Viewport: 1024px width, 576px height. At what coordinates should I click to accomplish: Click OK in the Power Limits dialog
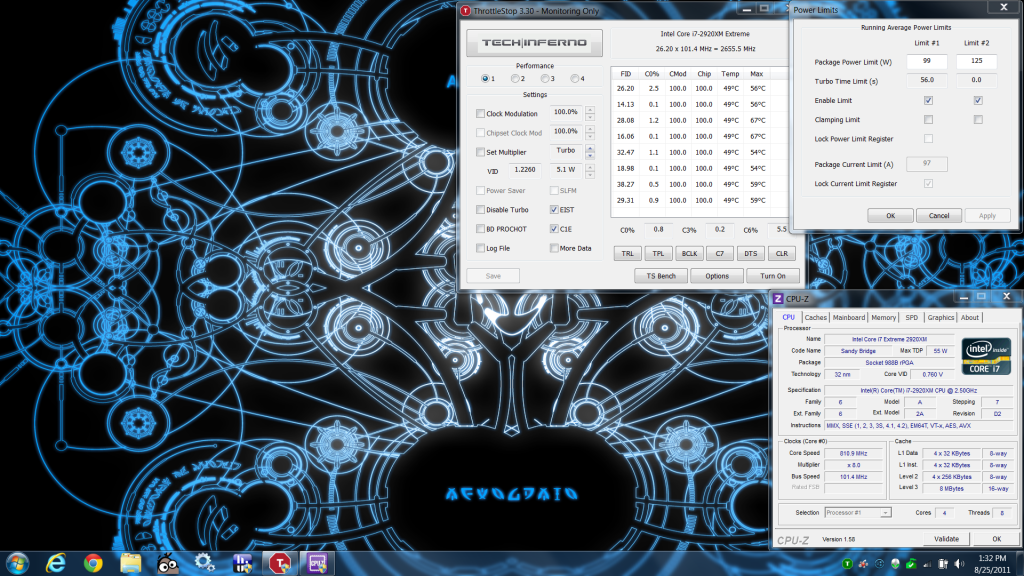(x=890, y=216)
